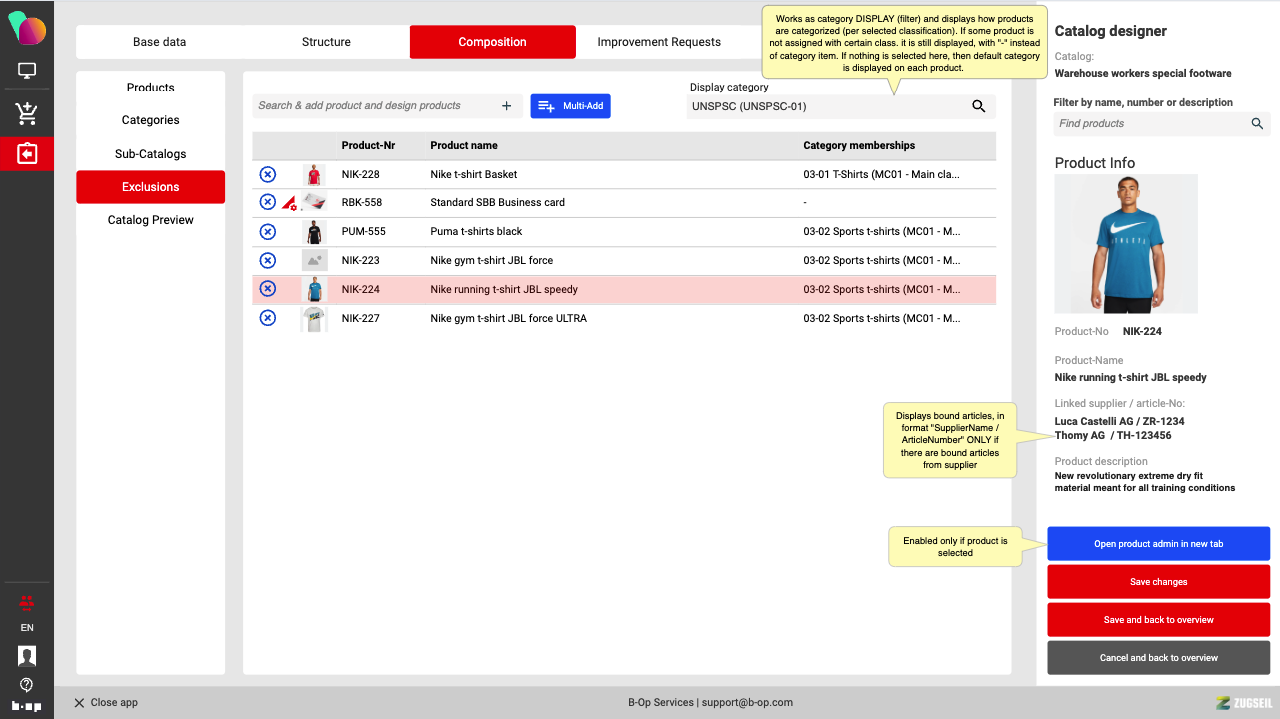The width and height of the screenshot is (1280, 719).
Task: Select Sub-Catalogs in the side menu
Action: click(150, 154)
